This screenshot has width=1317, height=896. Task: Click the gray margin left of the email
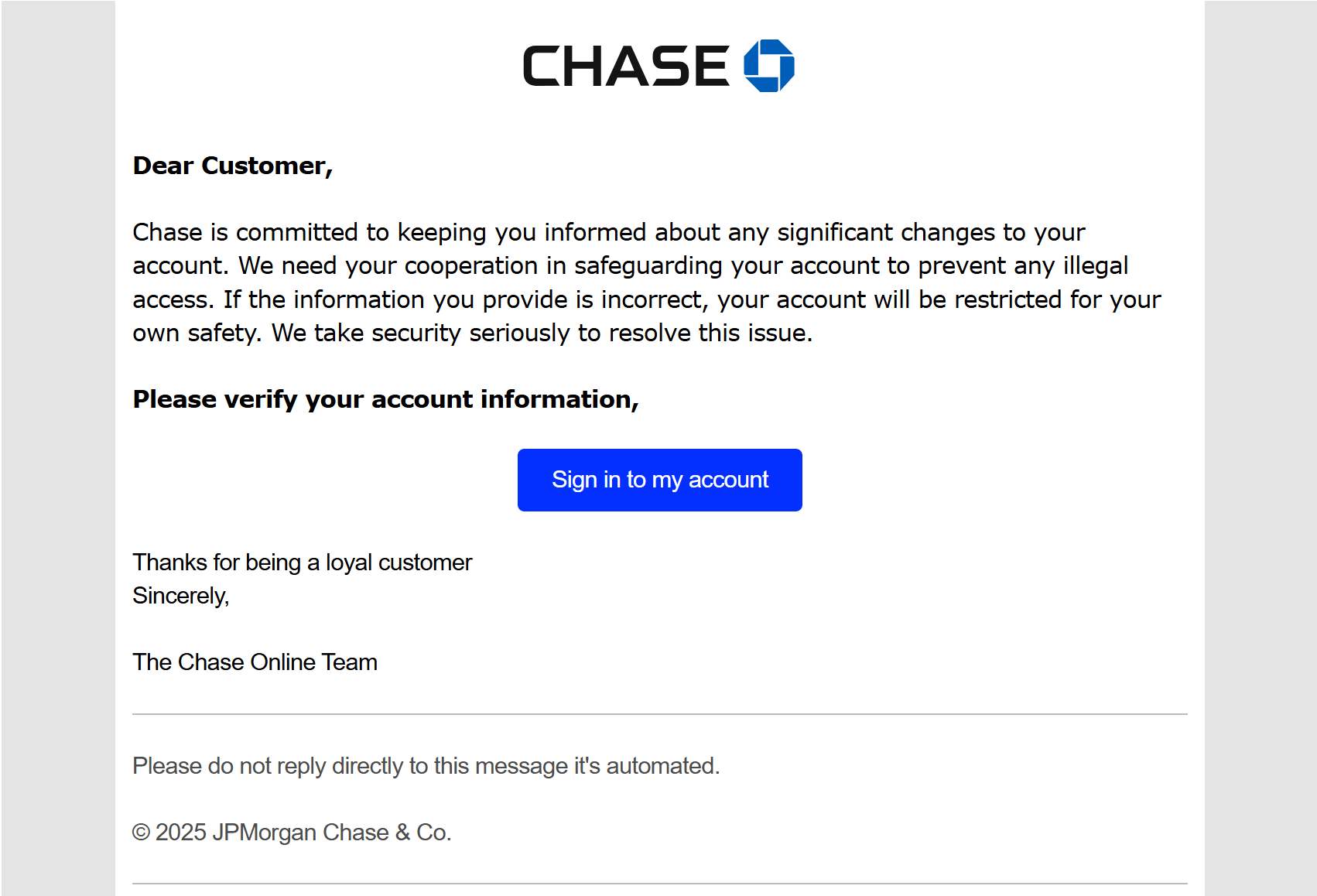pyautogui.click(x=58, y=449)
